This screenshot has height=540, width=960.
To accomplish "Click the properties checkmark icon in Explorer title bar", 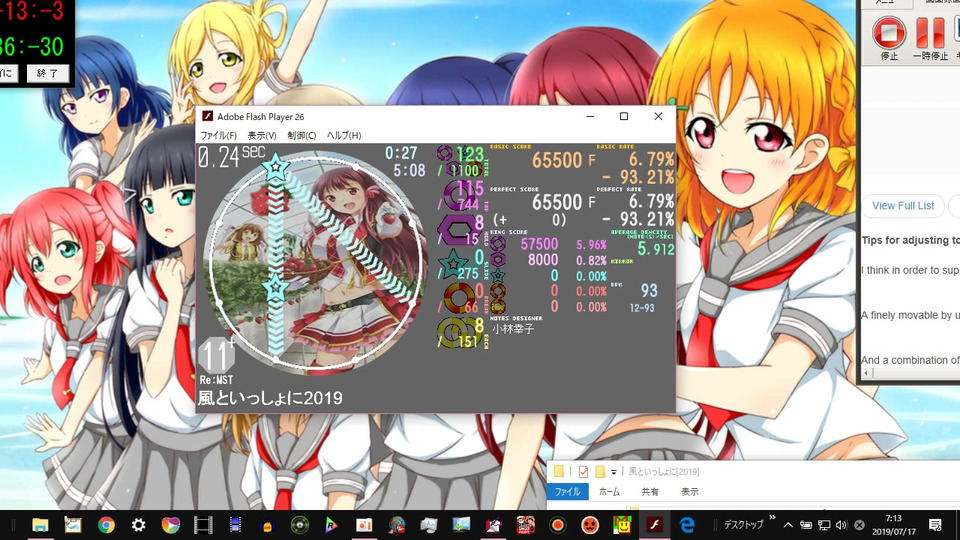I will click(x=583, y=471).
